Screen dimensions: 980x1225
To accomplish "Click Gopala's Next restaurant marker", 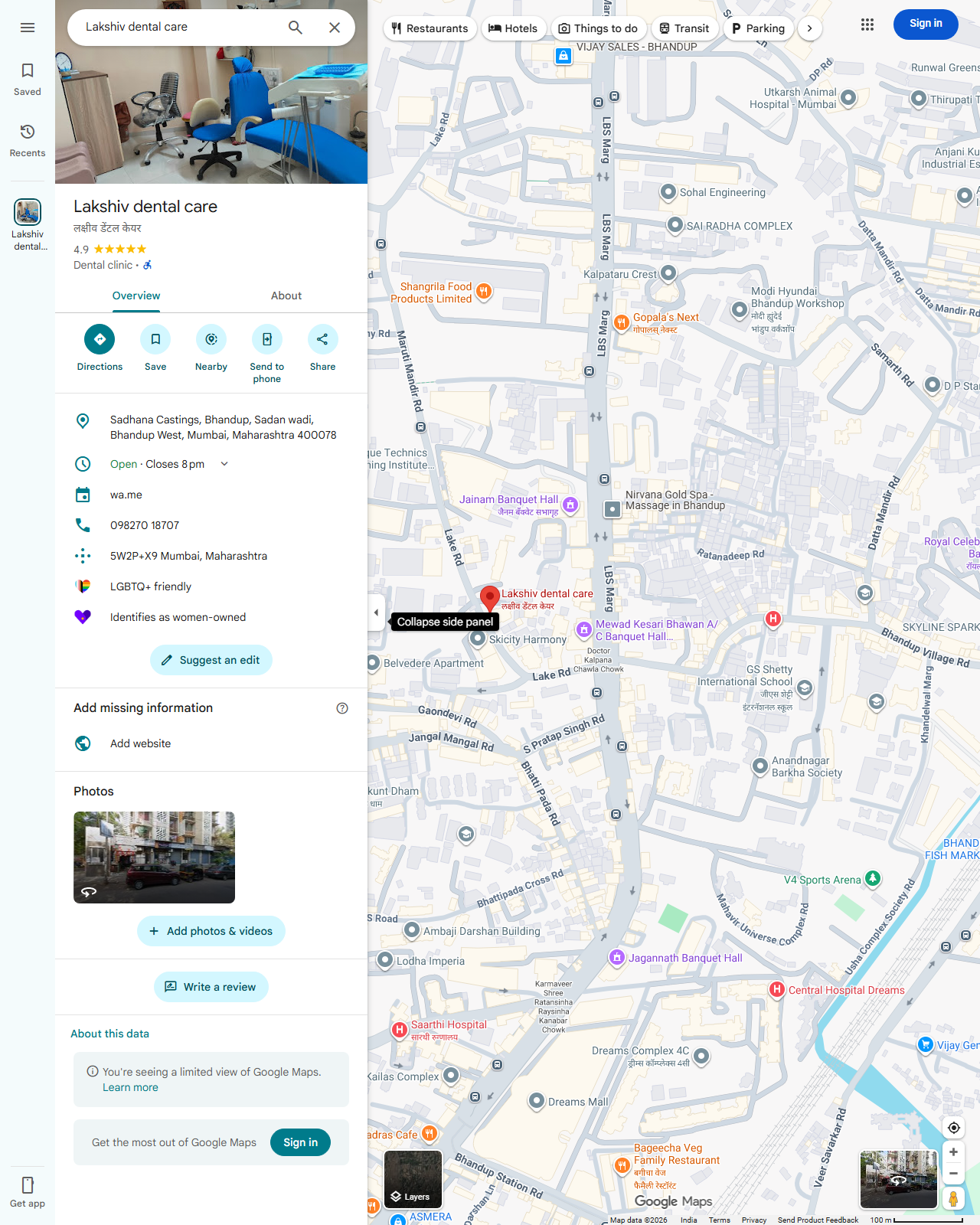I will pos(622,322).
